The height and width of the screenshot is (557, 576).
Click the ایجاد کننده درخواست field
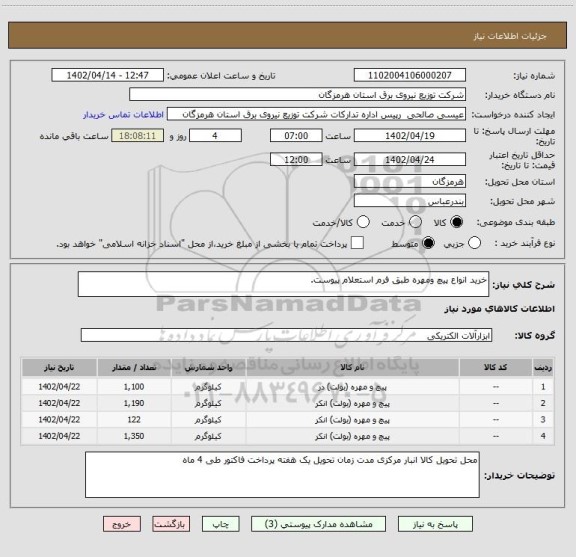click(316, 114)
